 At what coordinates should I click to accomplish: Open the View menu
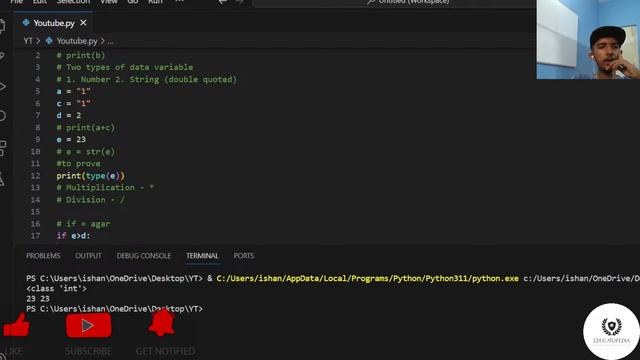[x=109, y=2]
